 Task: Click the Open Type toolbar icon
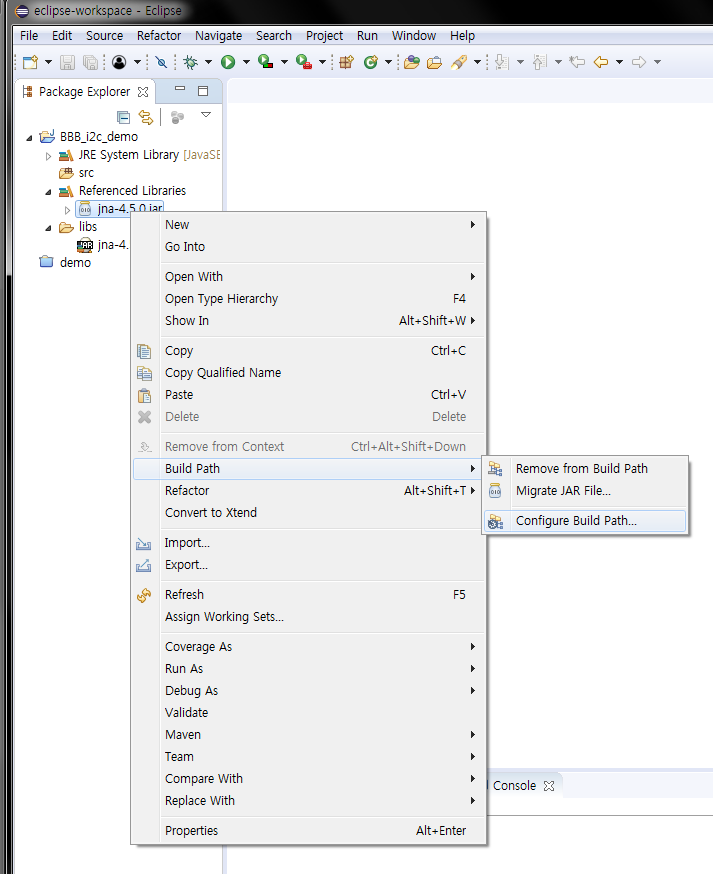click(412, 62)
